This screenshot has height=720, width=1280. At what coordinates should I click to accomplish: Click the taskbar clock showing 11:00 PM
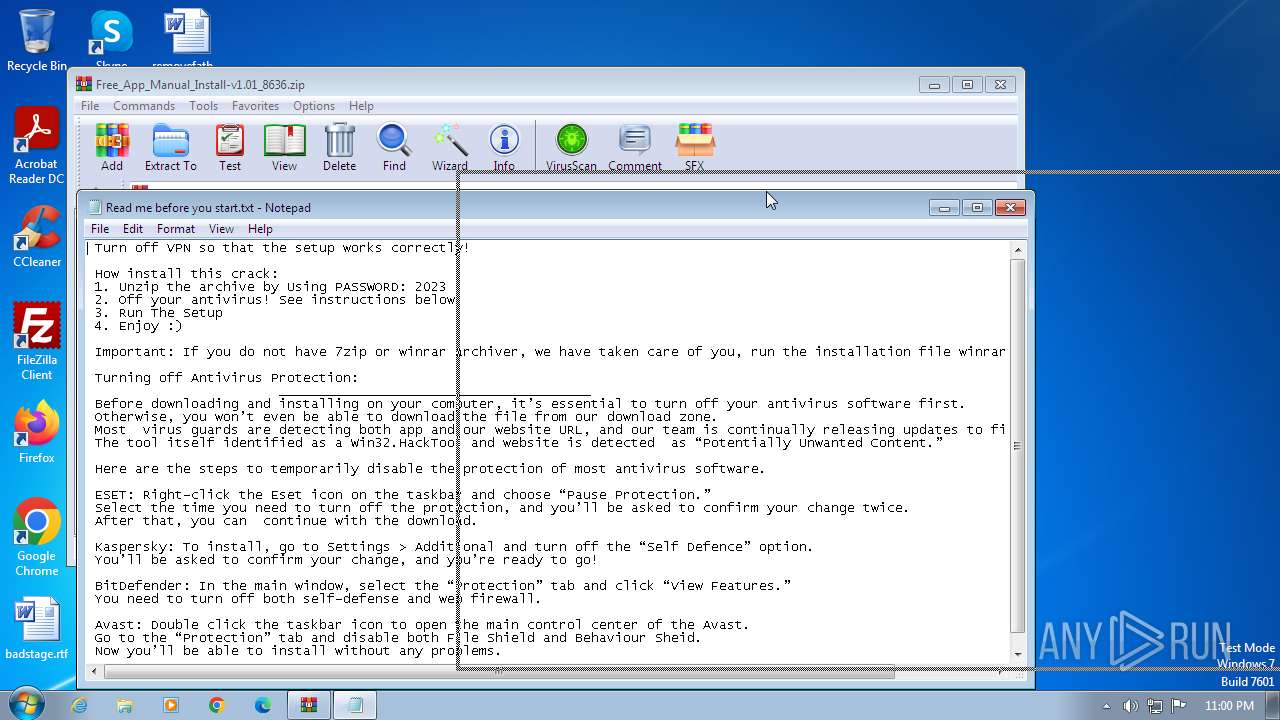coord(1229,706)
